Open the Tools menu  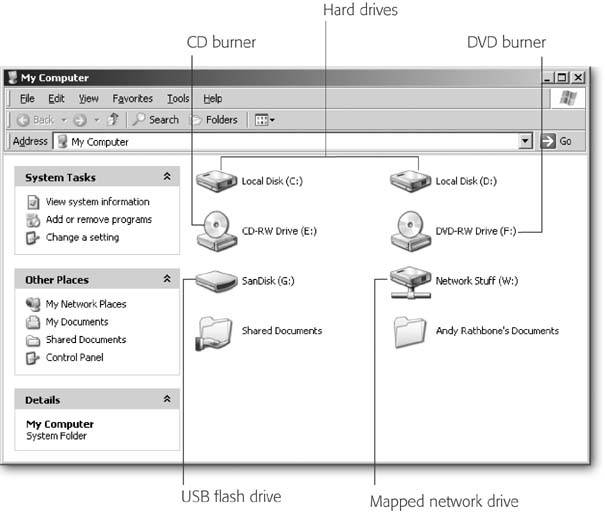(178, 99)
